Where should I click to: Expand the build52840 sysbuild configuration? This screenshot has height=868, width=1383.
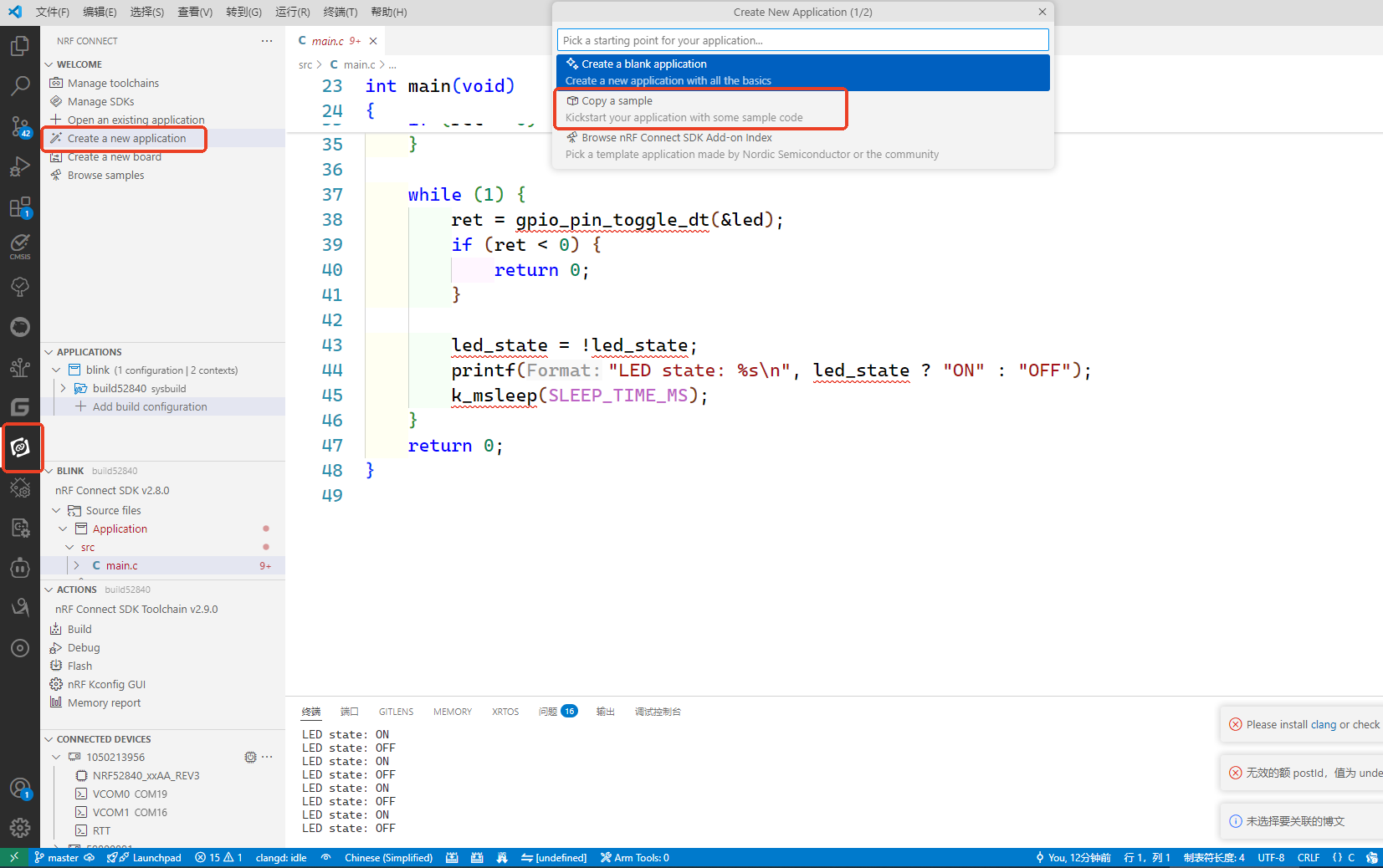point(64,389)
